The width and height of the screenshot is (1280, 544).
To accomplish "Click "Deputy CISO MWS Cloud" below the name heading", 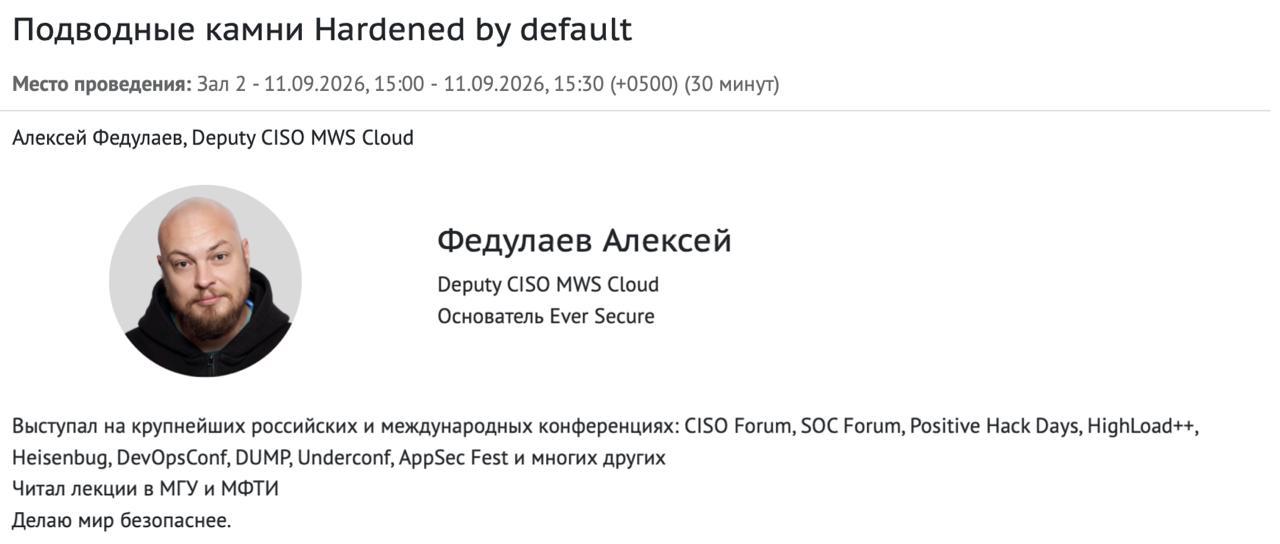I will 548,285.
